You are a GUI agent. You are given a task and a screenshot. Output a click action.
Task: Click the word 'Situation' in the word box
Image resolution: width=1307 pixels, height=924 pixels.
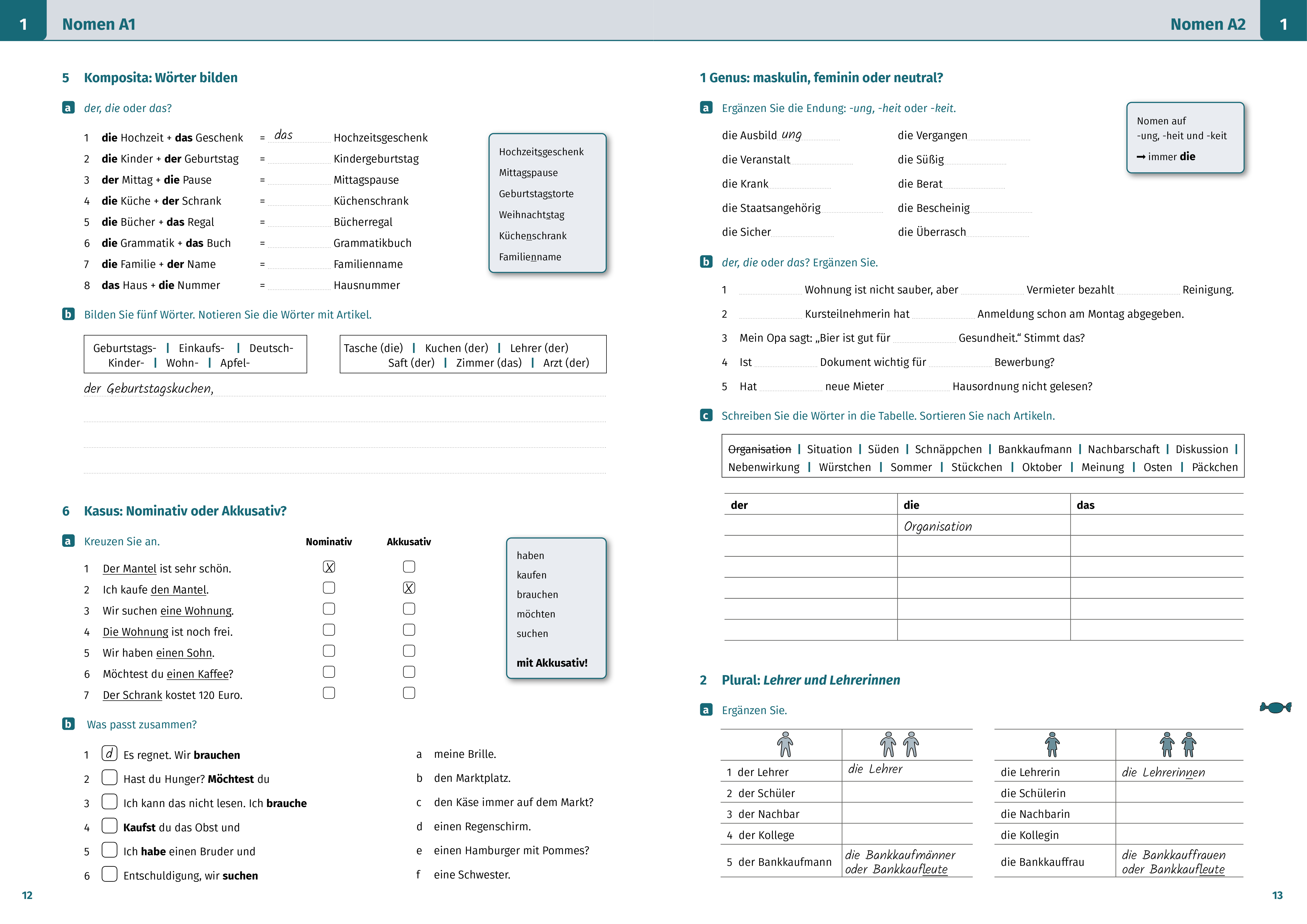pyautogui.click(x=829, y=449)
